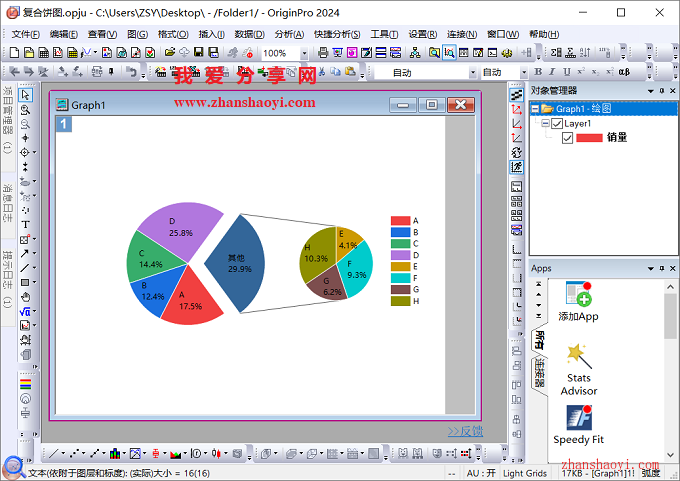This screenshot has width=680, height=481.
Task: Open the 编辑(E) menu
Action: pyautogui.click(x=64, y=34)
